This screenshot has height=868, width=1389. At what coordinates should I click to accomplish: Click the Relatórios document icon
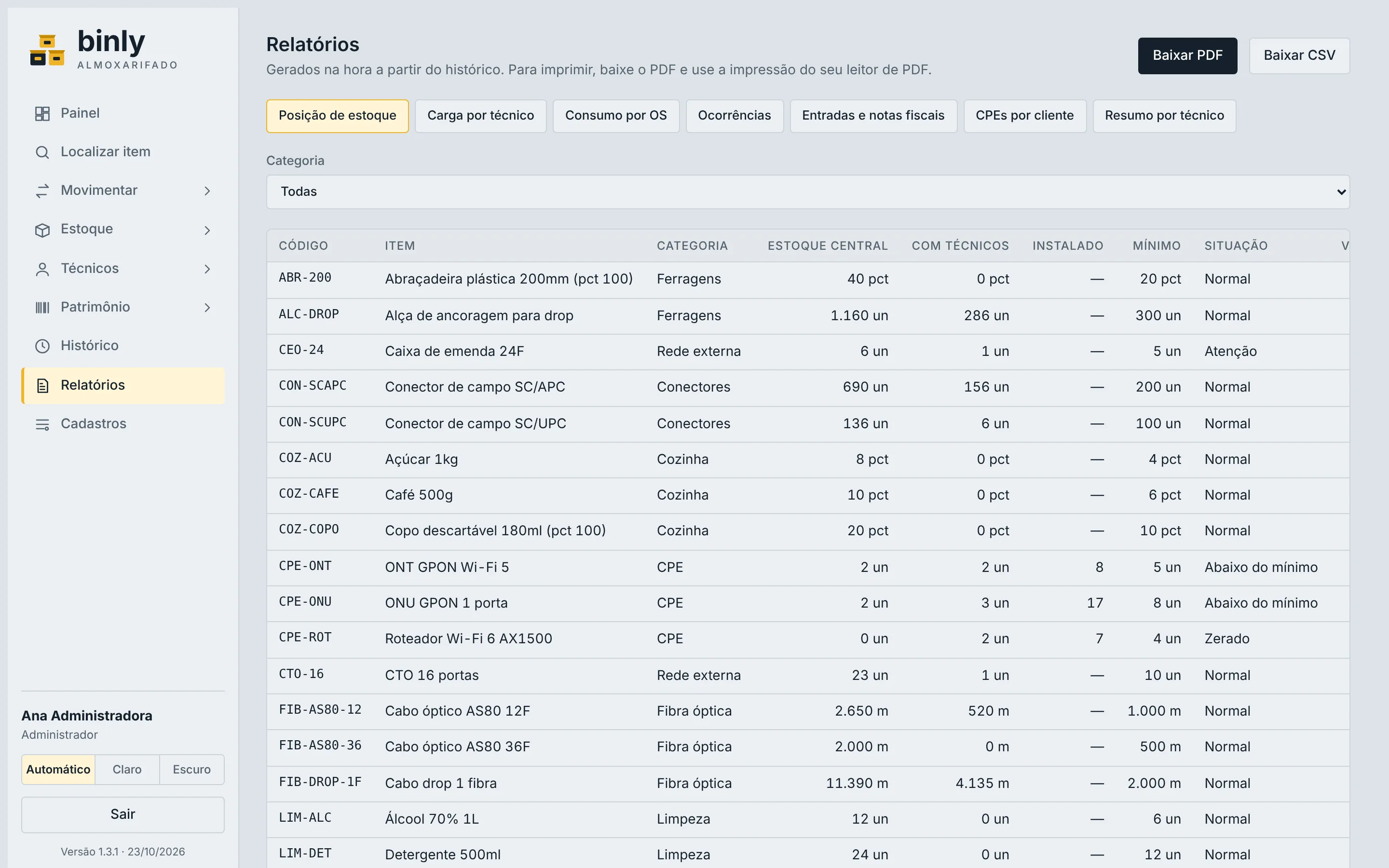42,385
